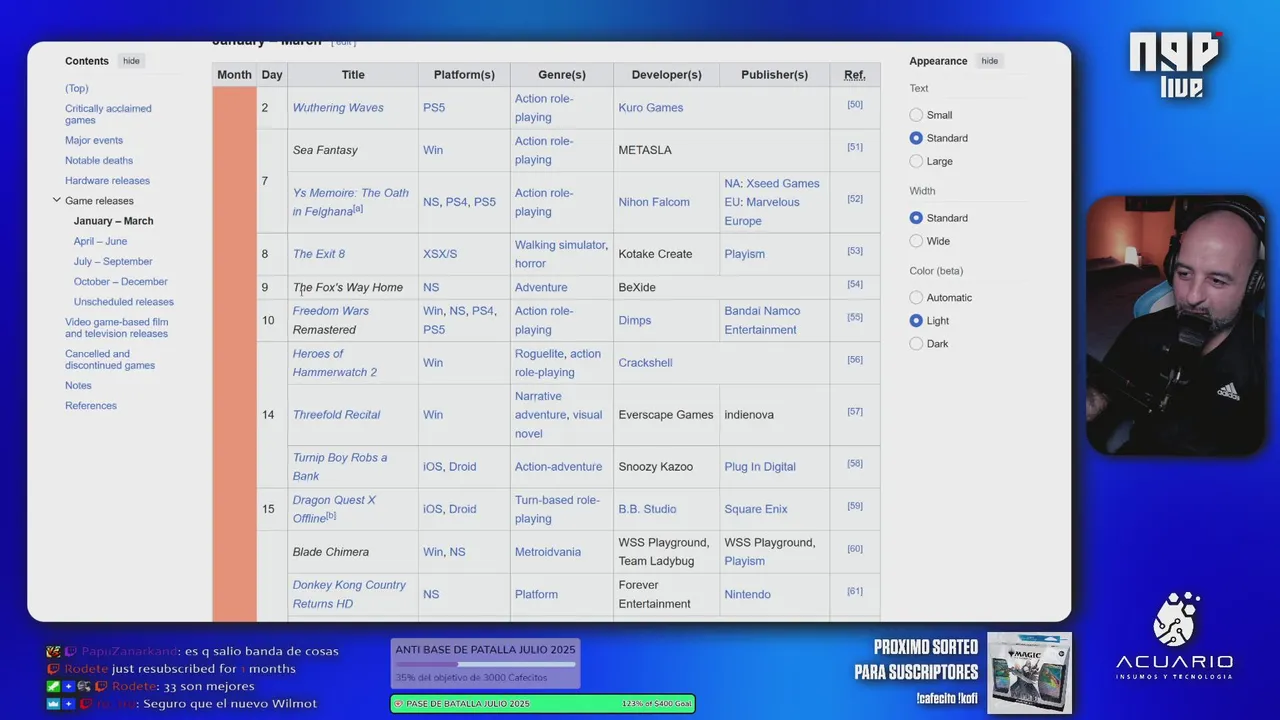Open reference [50] citation
1280x720 pixels.
point(855,105)
